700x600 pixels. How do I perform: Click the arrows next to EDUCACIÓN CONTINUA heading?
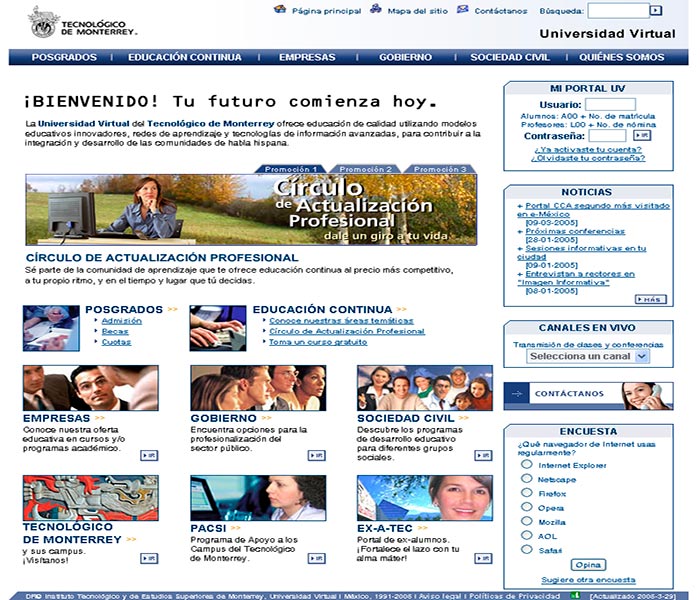(401, 309)
